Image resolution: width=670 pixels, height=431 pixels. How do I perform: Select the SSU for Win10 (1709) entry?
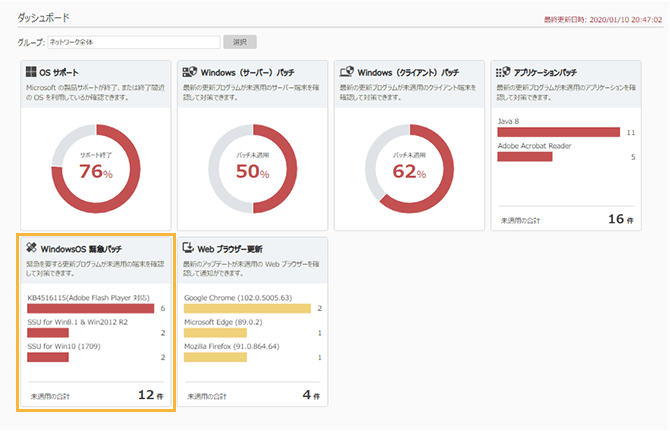pos(48,356)
